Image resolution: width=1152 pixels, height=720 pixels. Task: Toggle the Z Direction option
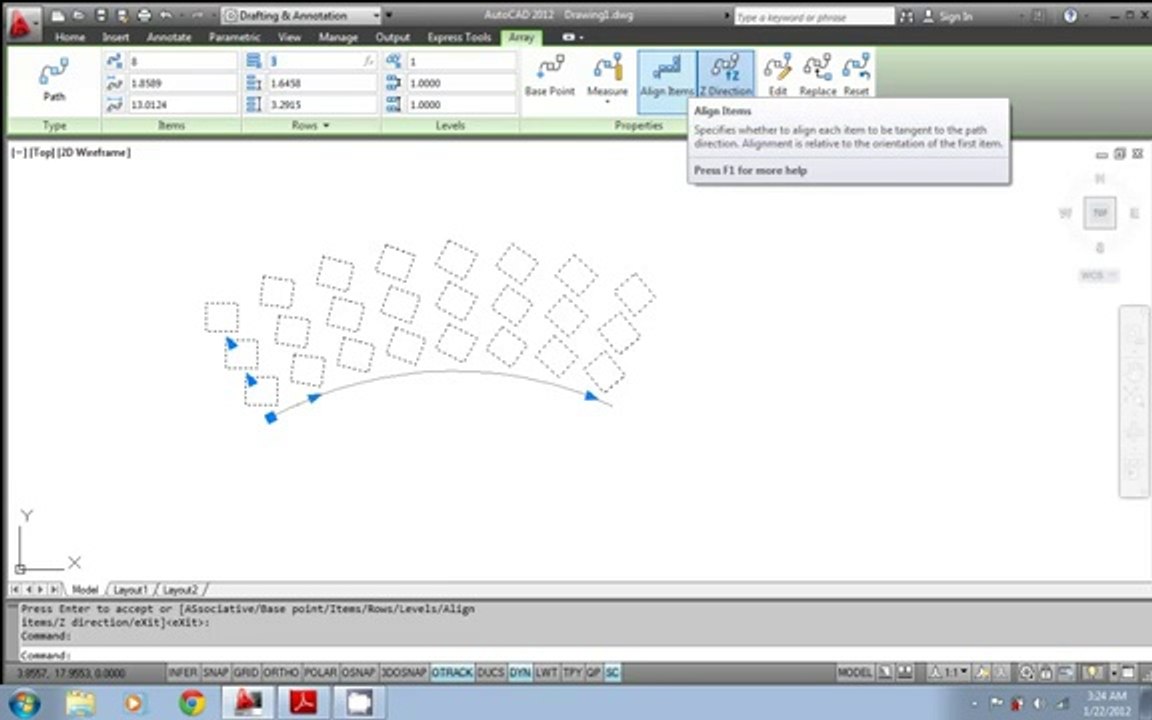726,75
